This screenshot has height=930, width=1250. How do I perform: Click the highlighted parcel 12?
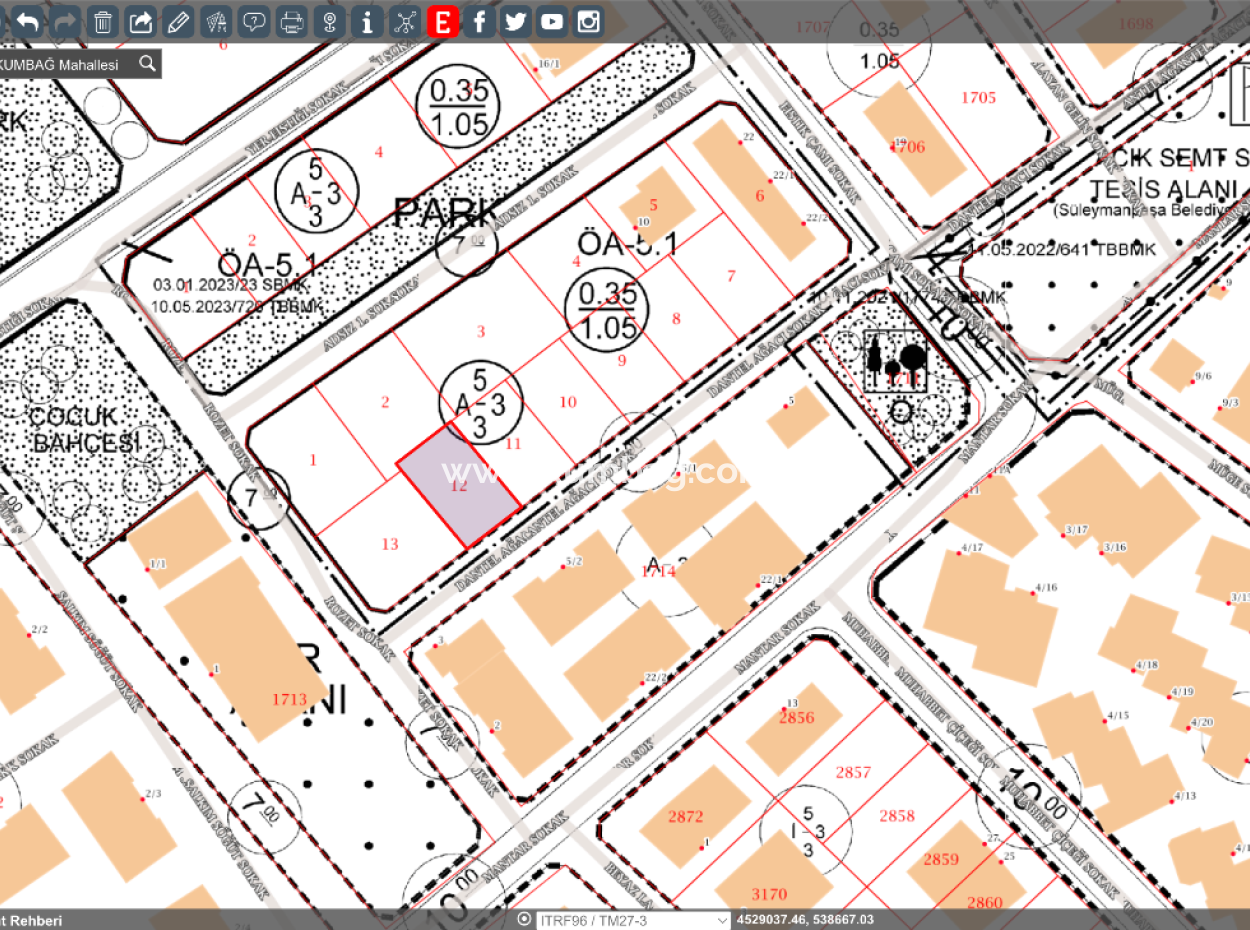pyautogui.click(x=459, y=487)
